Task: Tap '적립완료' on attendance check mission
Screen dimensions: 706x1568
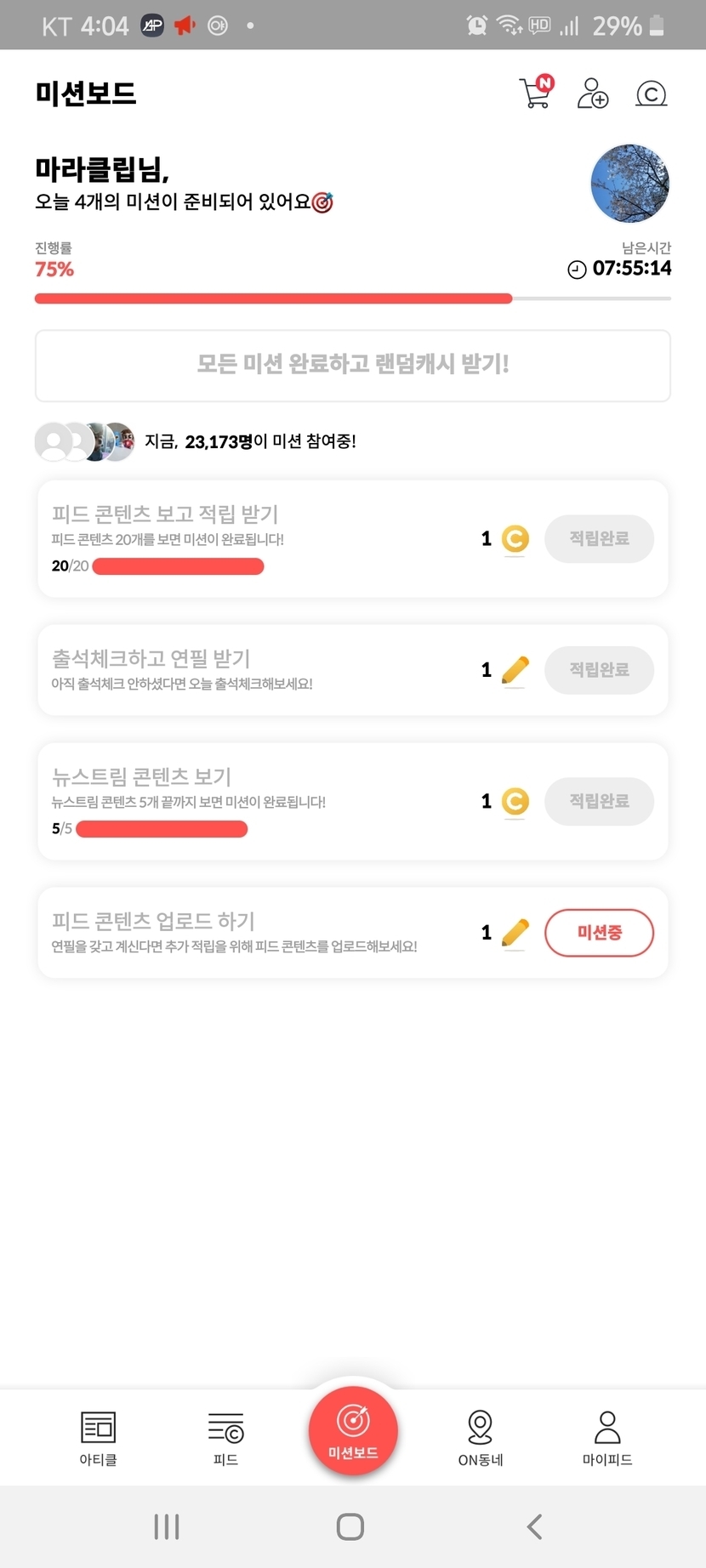Action: pyautogui.click(x=599, y=670)
